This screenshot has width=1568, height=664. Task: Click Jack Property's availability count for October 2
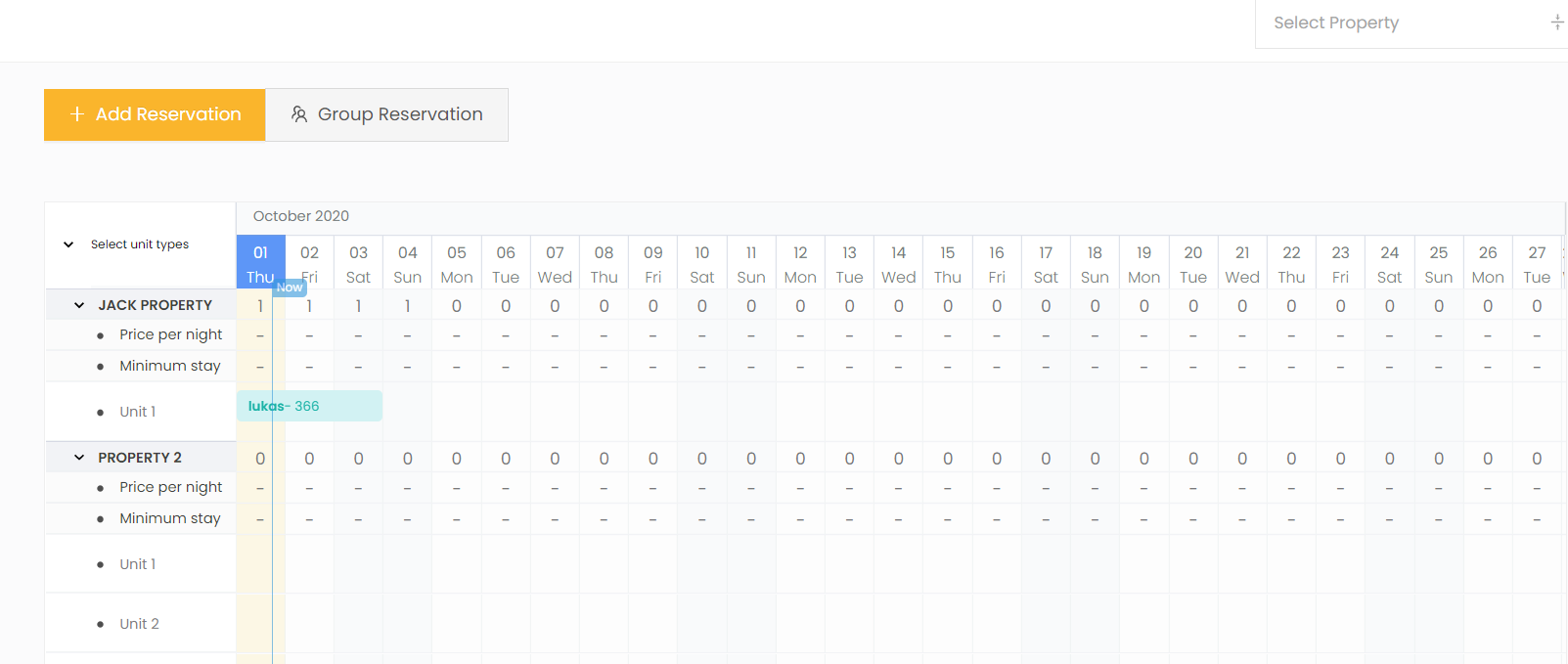309,305
